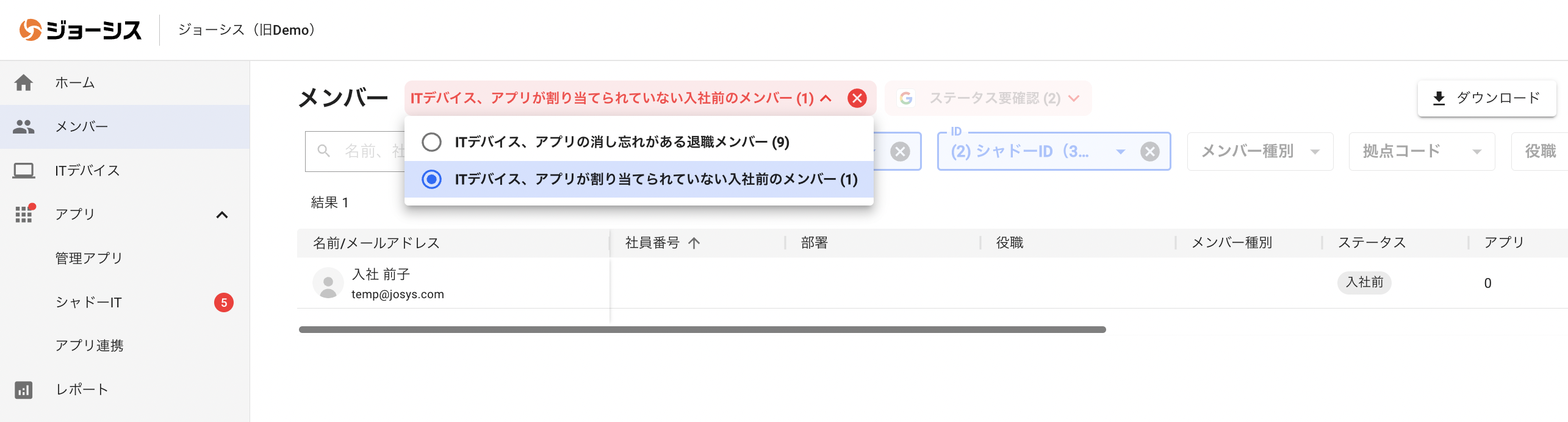1568x422 pixels.
Task: Open the 拠点コード filter dropdown
Action: pos(1421,151)
